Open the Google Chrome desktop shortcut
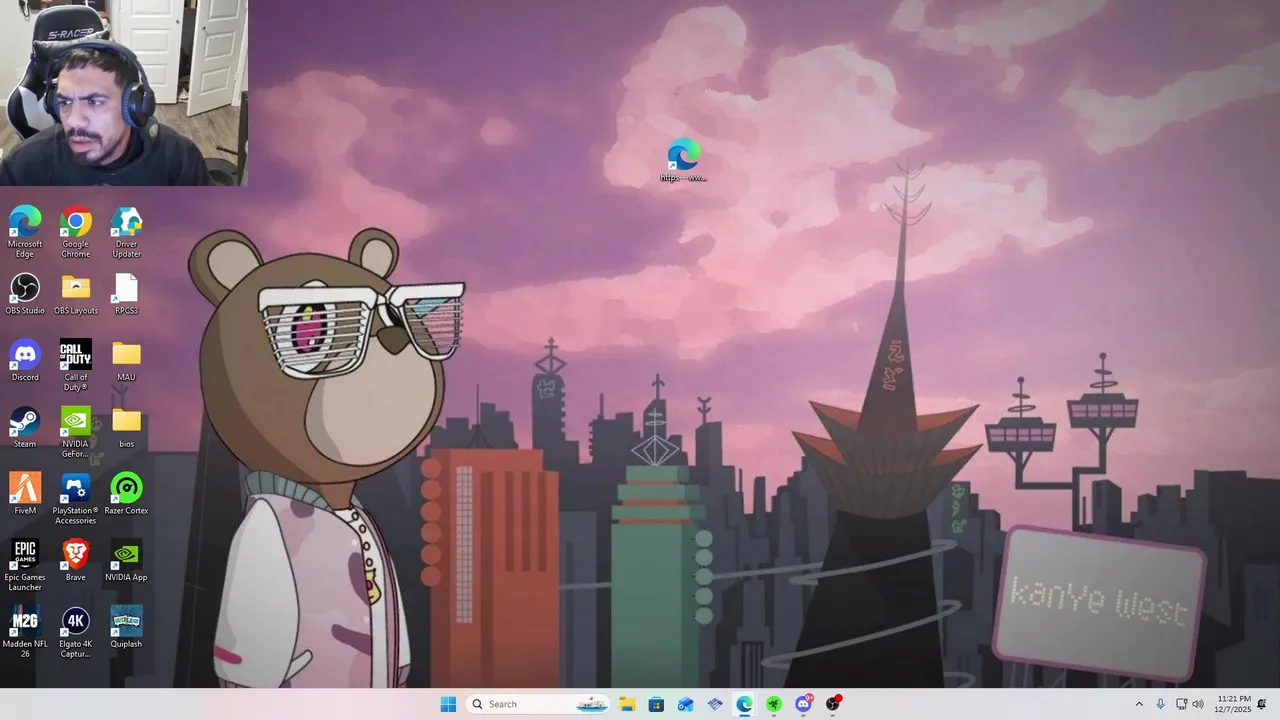This screenshot has height=720, width=1280. click(76, 232)
